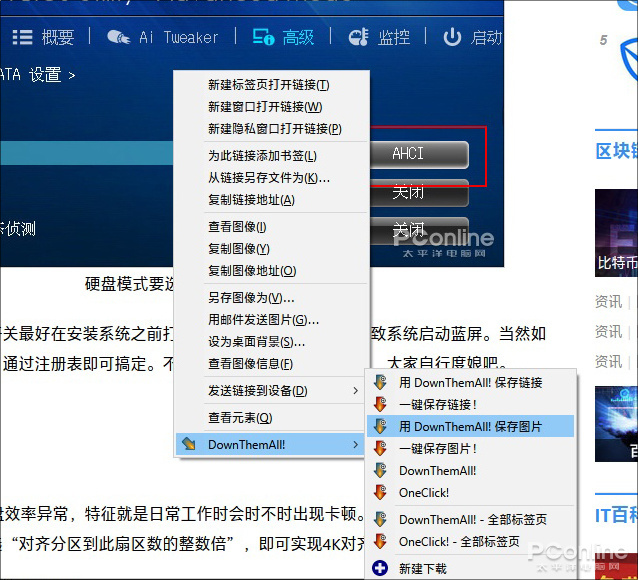The width and height of the screenshot is (638, 580).
Task: Click the DownThemAll! icon in the main context menu
Action: coord(188,444)
